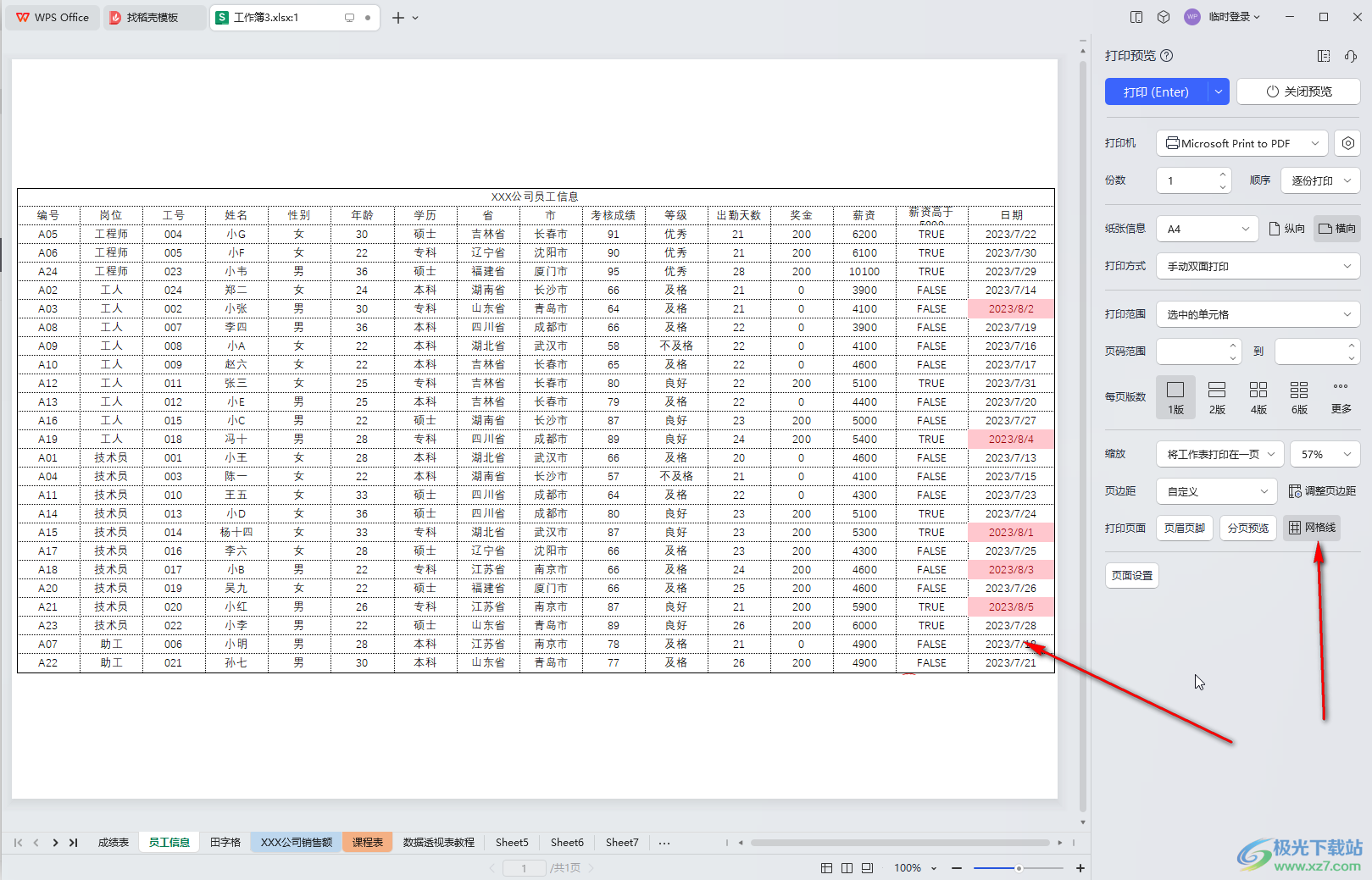
Task: Switch to XXX公司销售额 sheet tab
Action: click(x=297, y=843)
